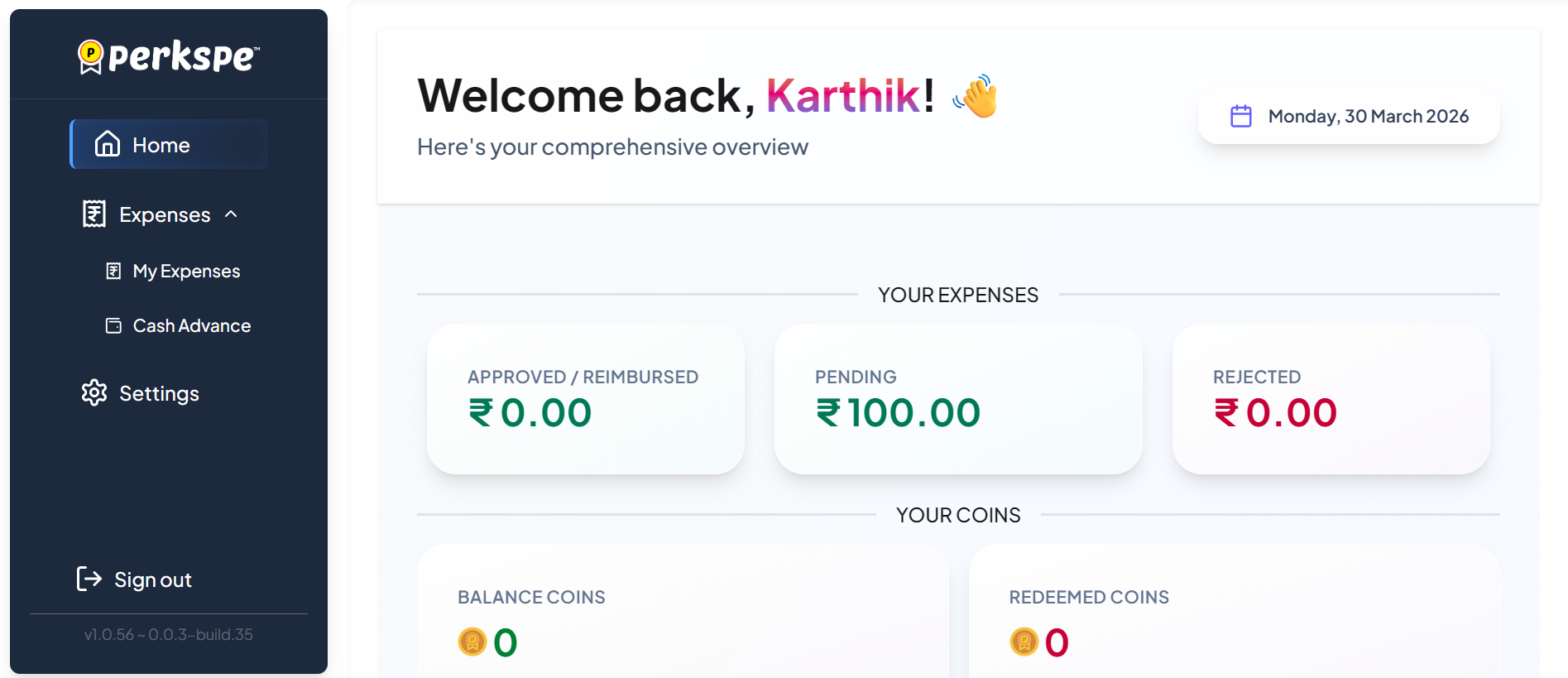Click the Approved / Reimbursed card

585,399
